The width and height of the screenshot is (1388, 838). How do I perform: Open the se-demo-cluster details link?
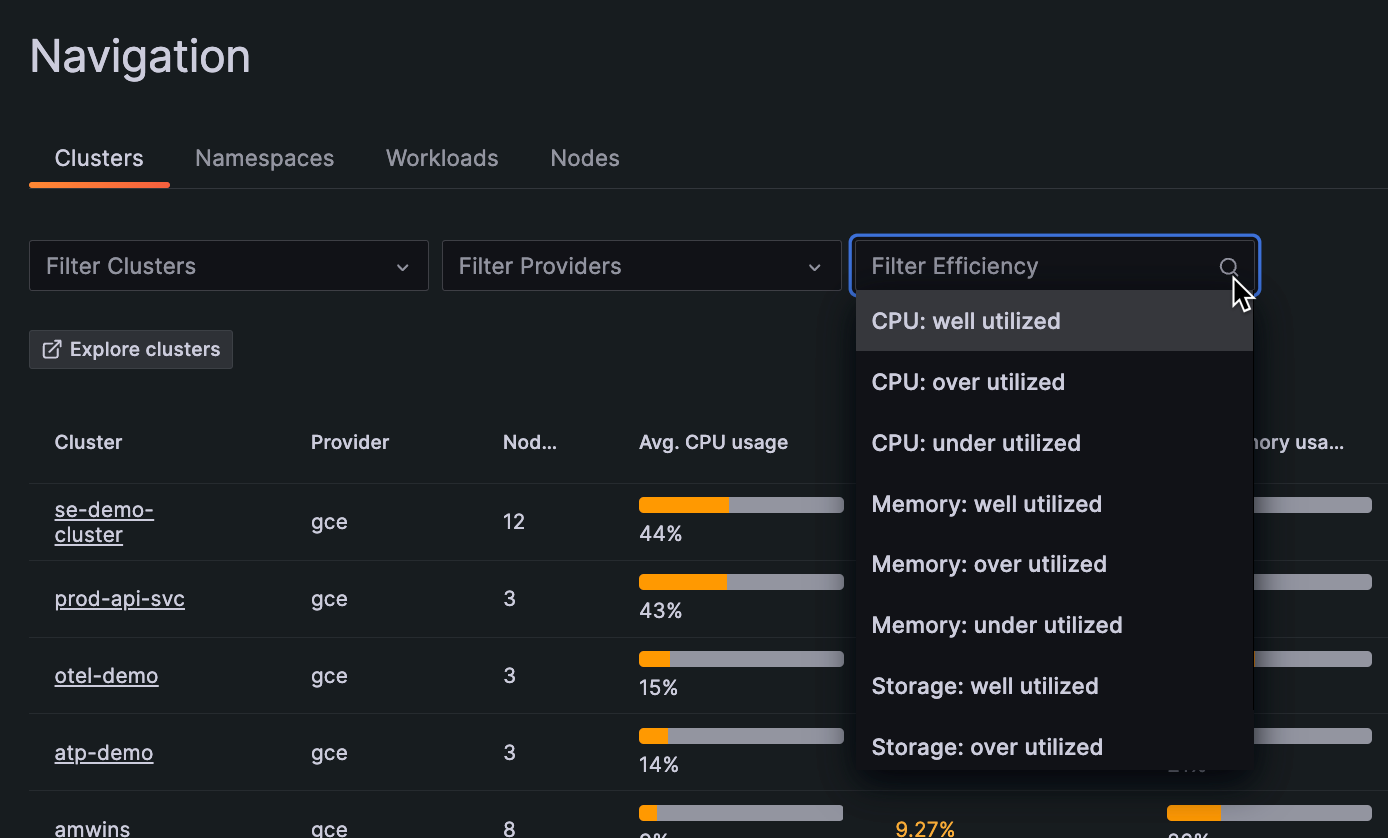coord(104,522)
